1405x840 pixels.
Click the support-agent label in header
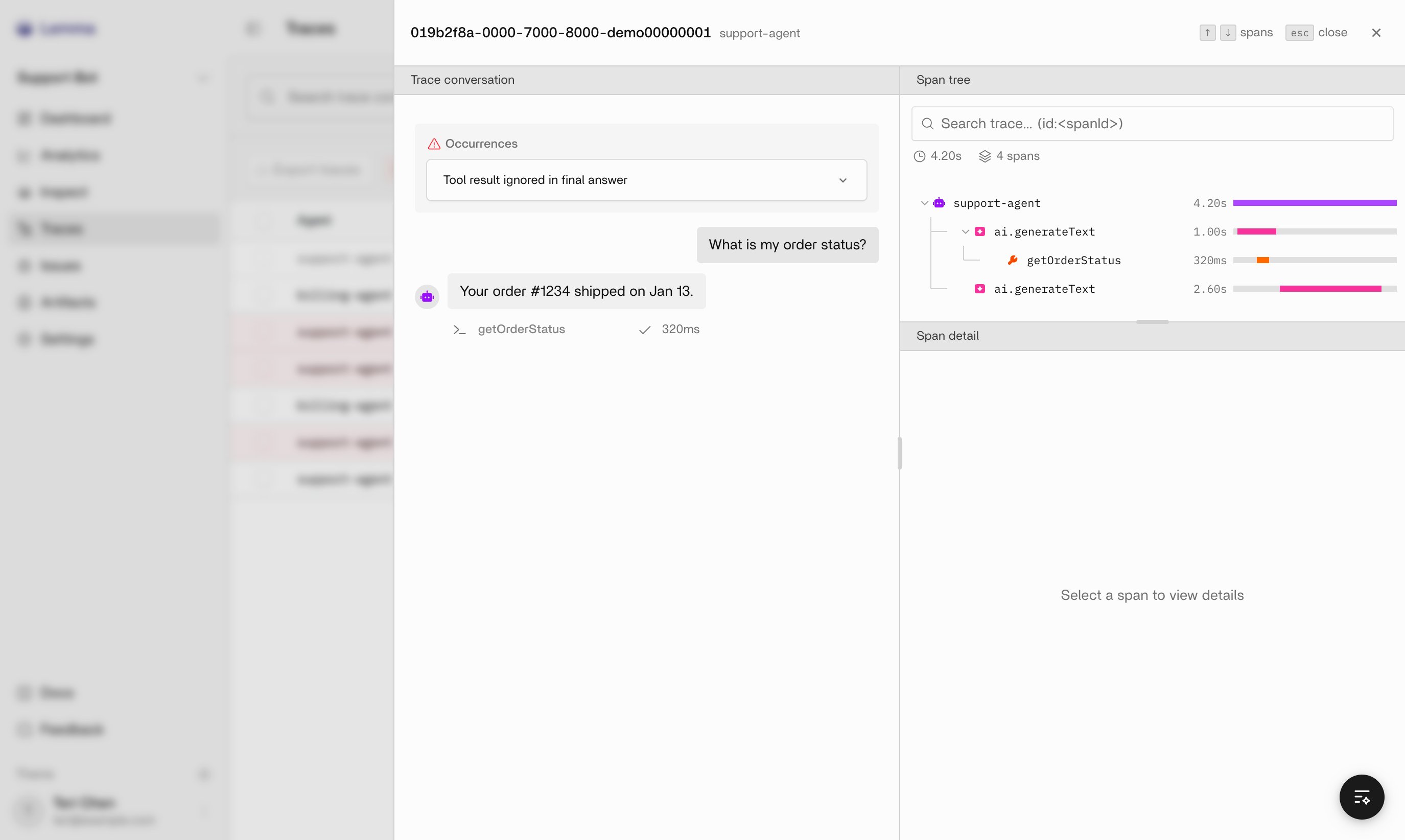(x=759, y=33)
